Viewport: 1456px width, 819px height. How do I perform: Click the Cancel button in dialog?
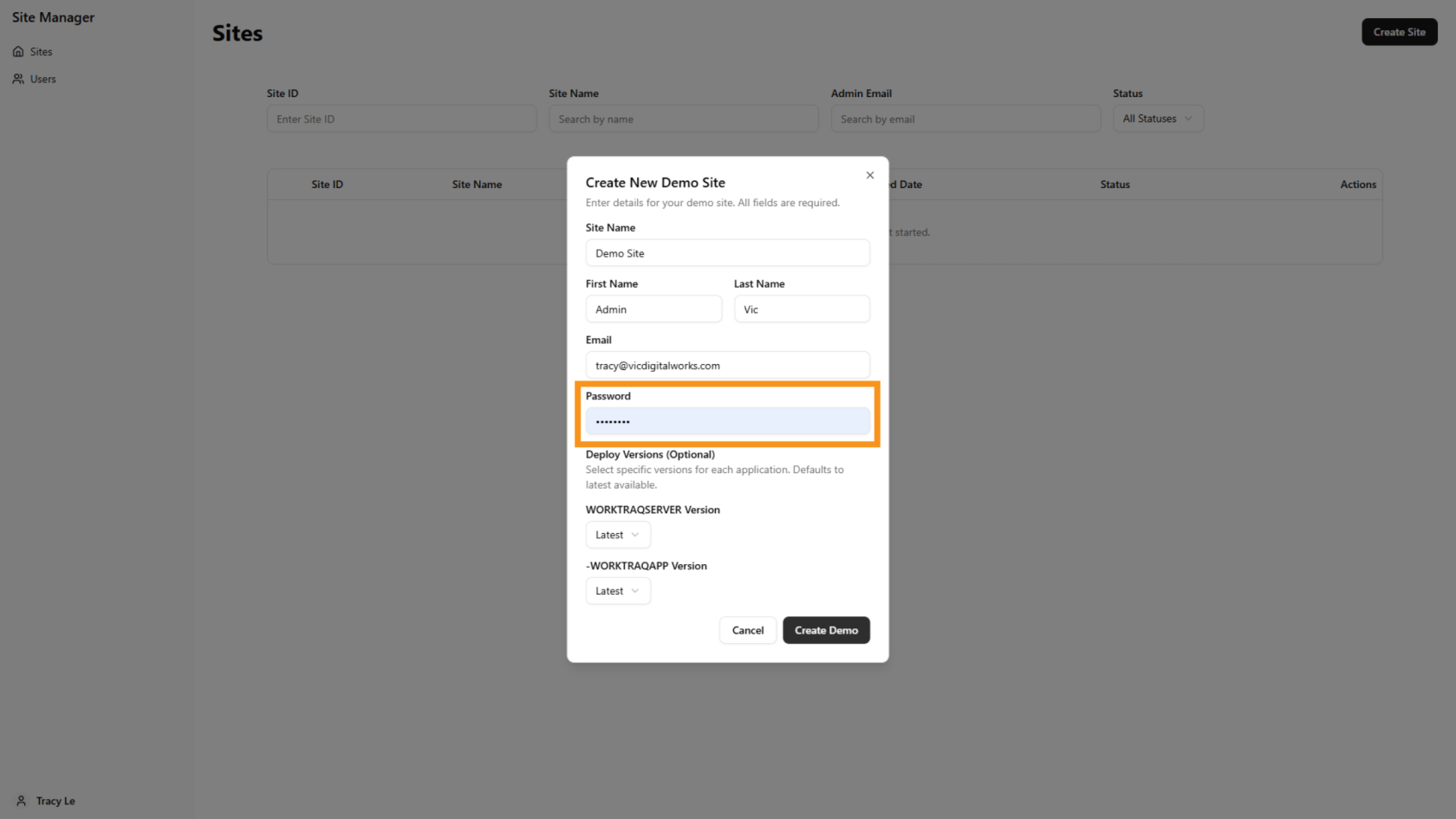pos(747,630)
